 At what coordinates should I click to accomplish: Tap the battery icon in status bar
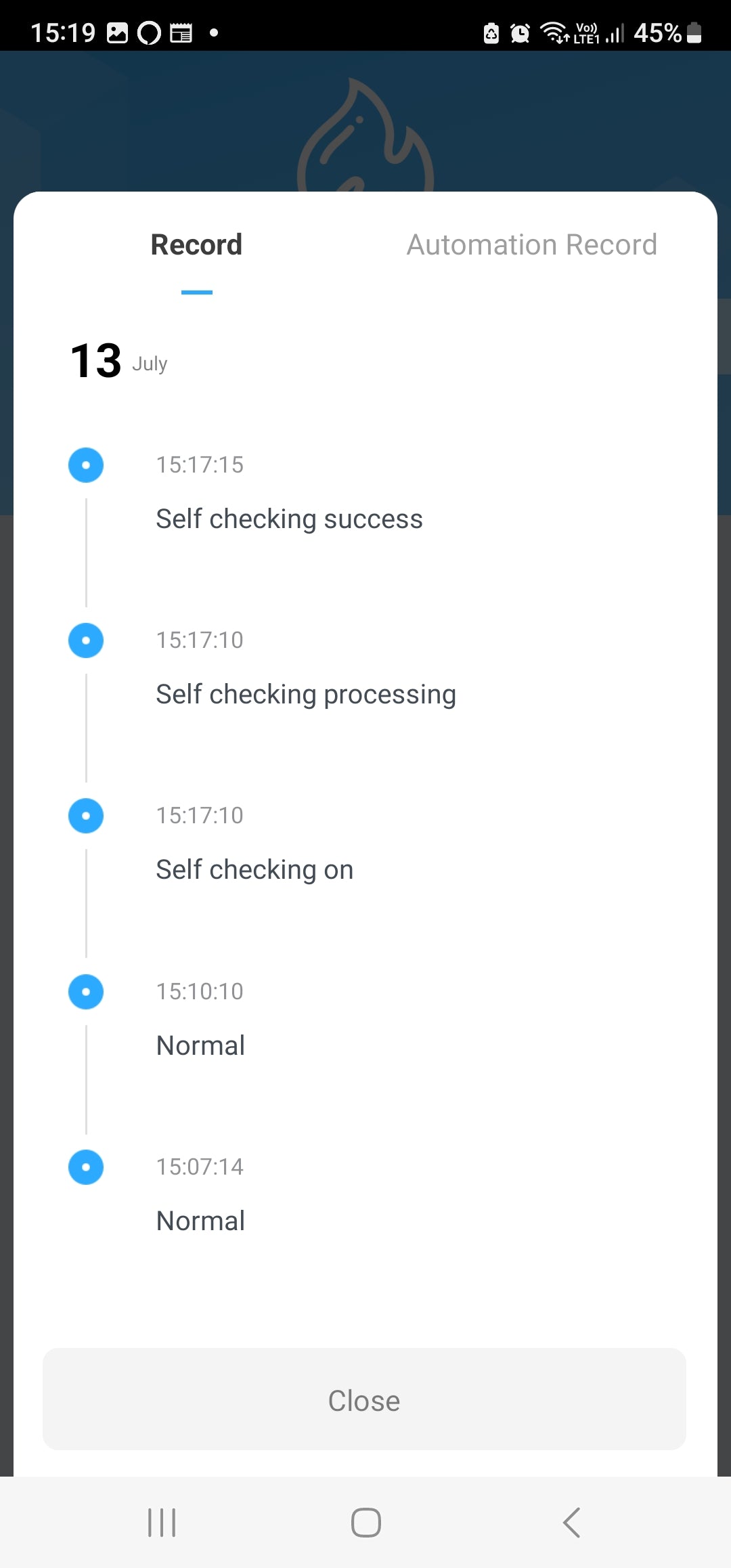pos(694,32)
